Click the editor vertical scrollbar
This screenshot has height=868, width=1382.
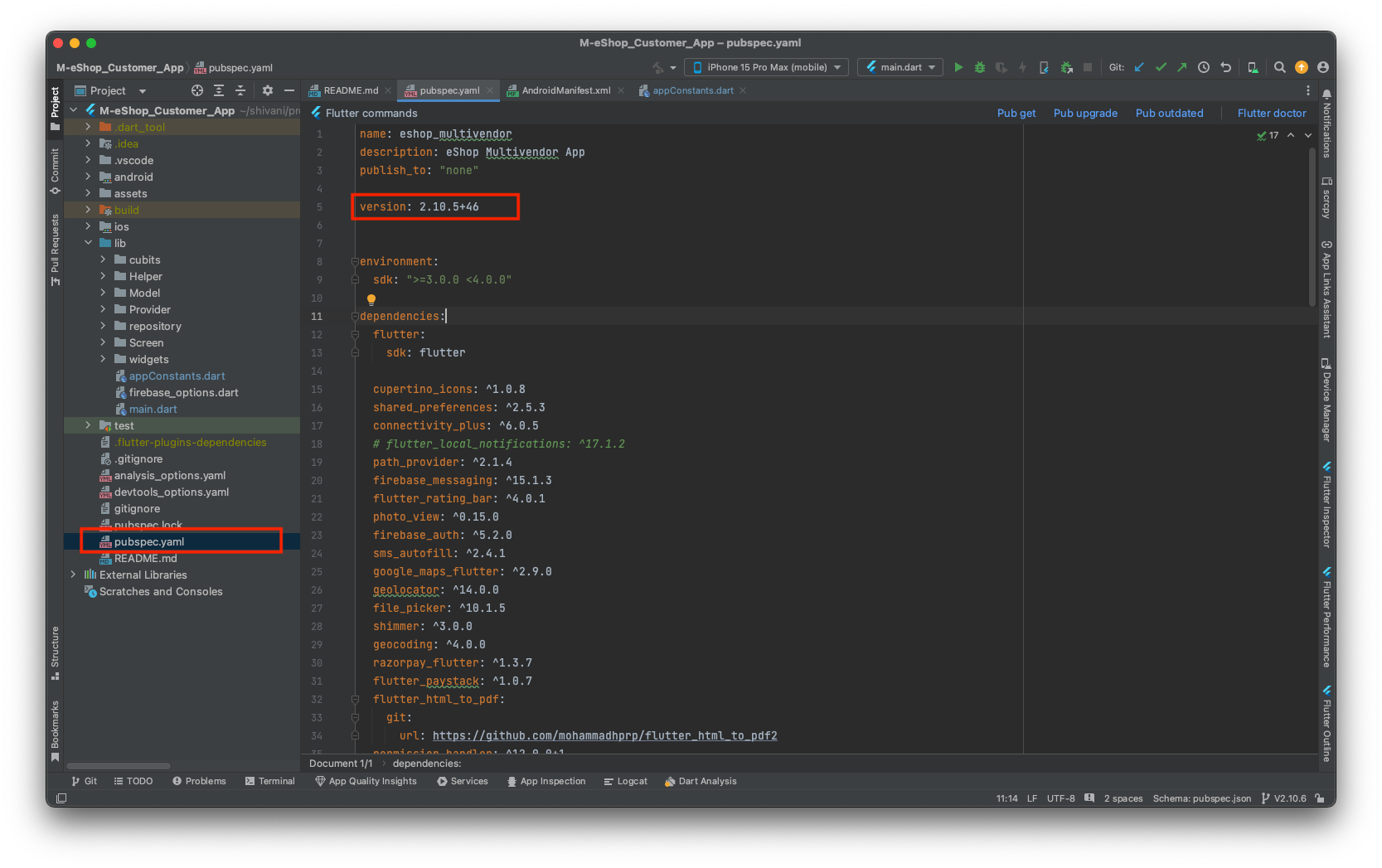1312,226
